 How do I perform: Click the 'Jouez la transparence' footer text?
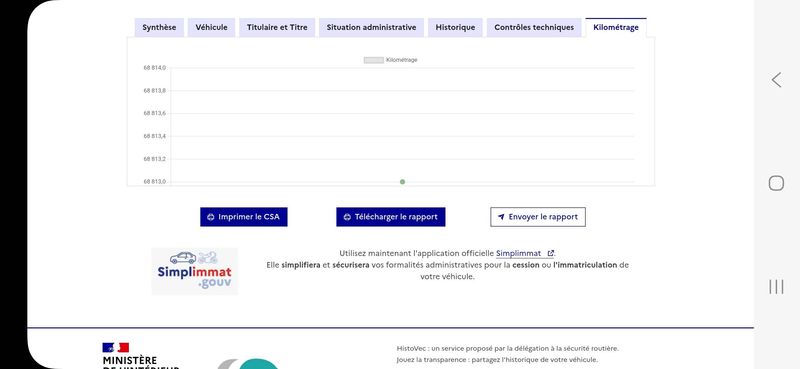click(x=497, y=360)
